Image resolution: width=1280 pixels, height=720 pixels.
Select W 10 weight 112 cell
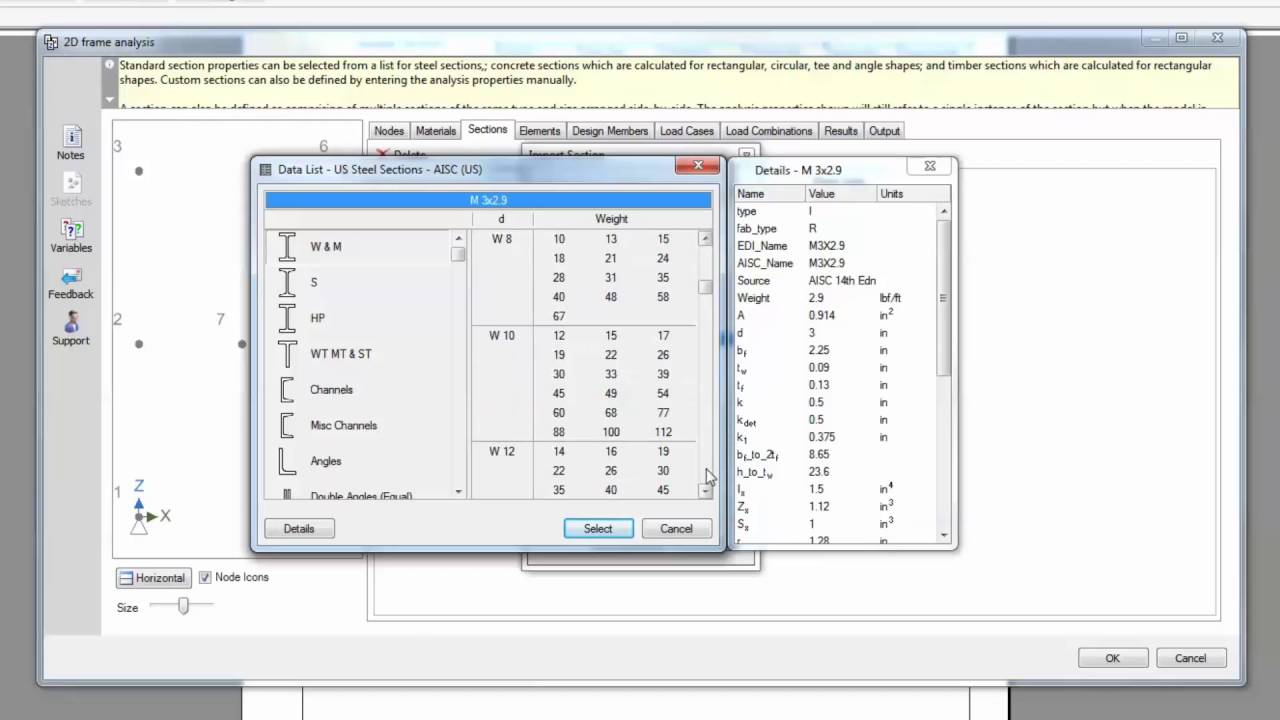(663, 432)
